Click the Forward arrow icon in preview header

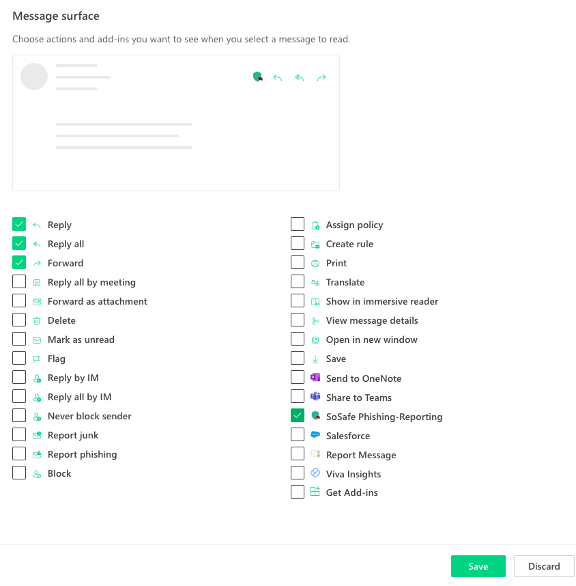(321, 77)
